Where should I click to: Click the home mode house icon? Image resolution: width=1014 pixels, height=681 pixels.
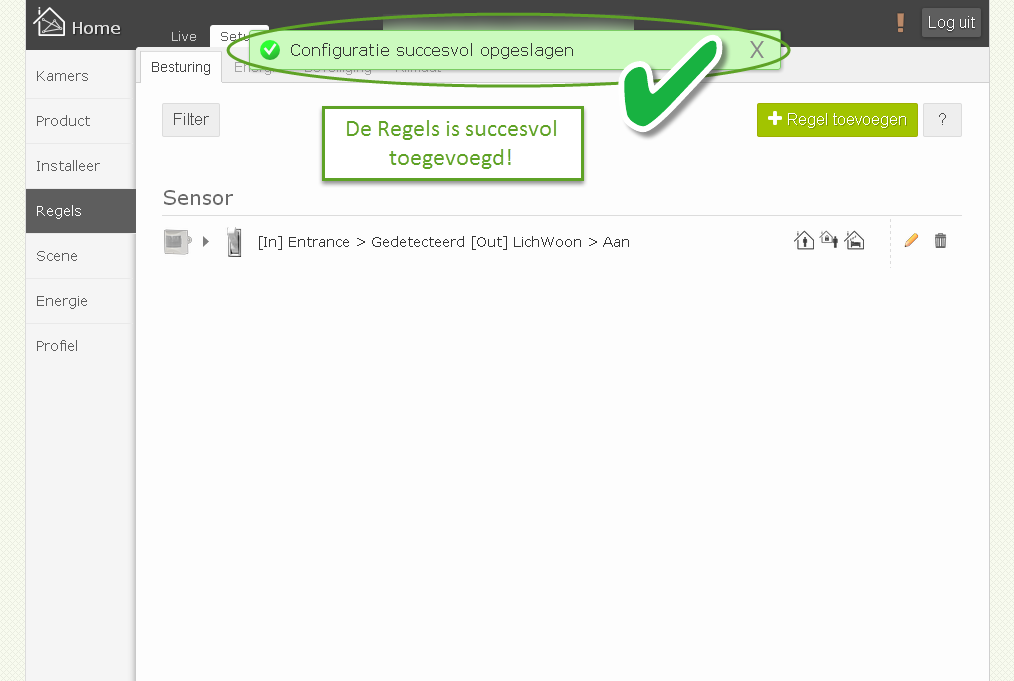pyautogui.click(x=804, y=241)
